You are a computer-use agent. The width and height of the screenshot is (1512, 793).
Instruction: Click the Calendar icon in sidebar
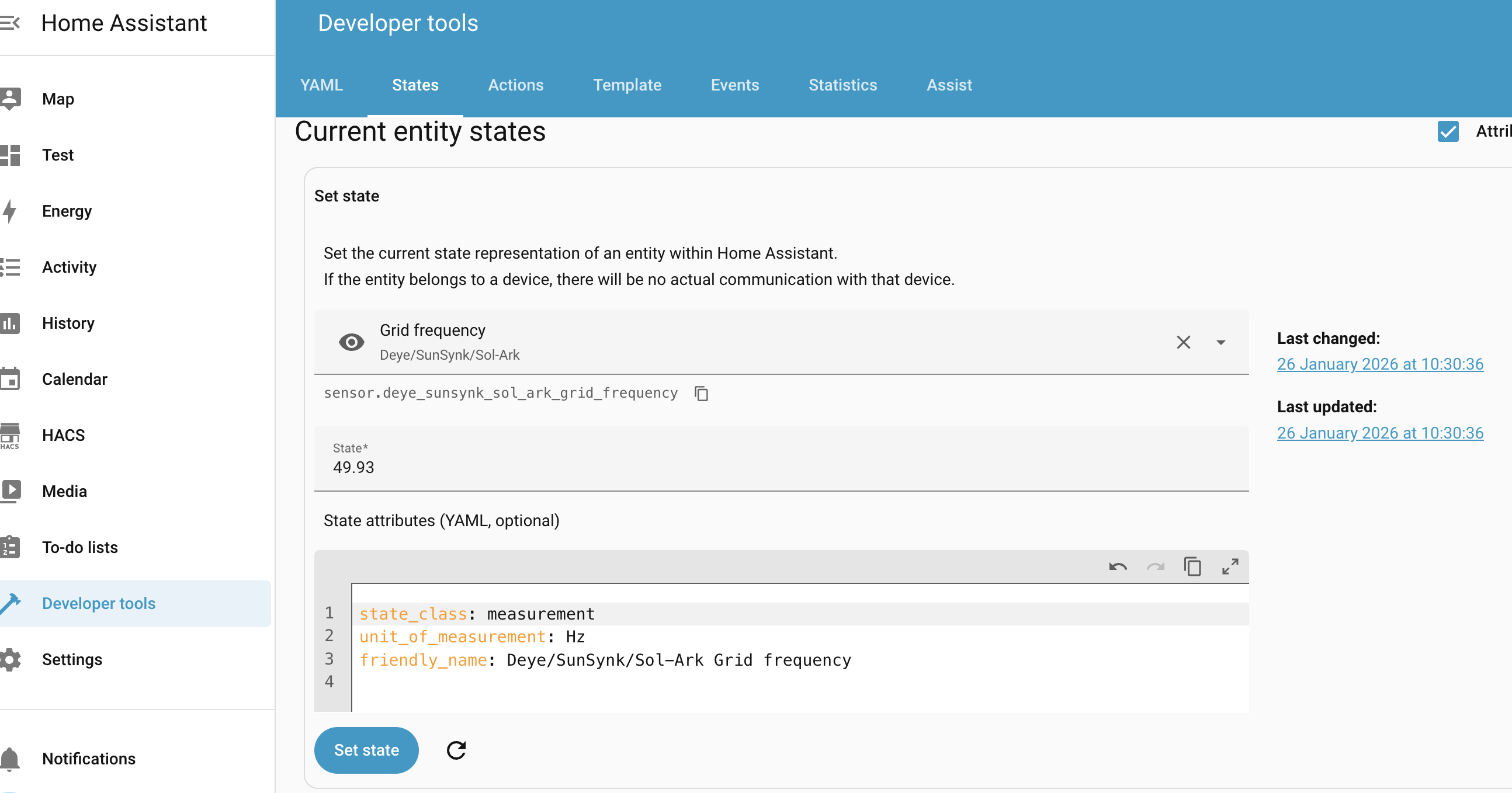pyautogui.click(x=10, y=379)
